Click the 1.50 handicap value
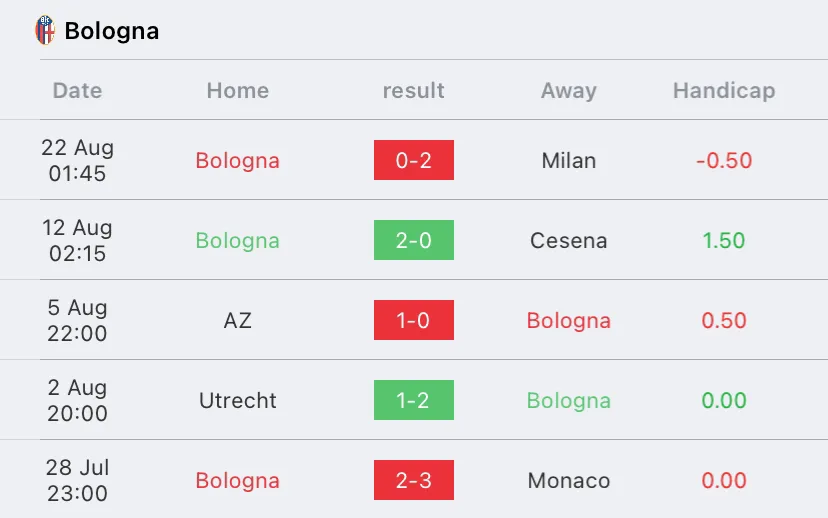This screenshot has height=518, width=828. pyautogui.click(x=724, y=240)
